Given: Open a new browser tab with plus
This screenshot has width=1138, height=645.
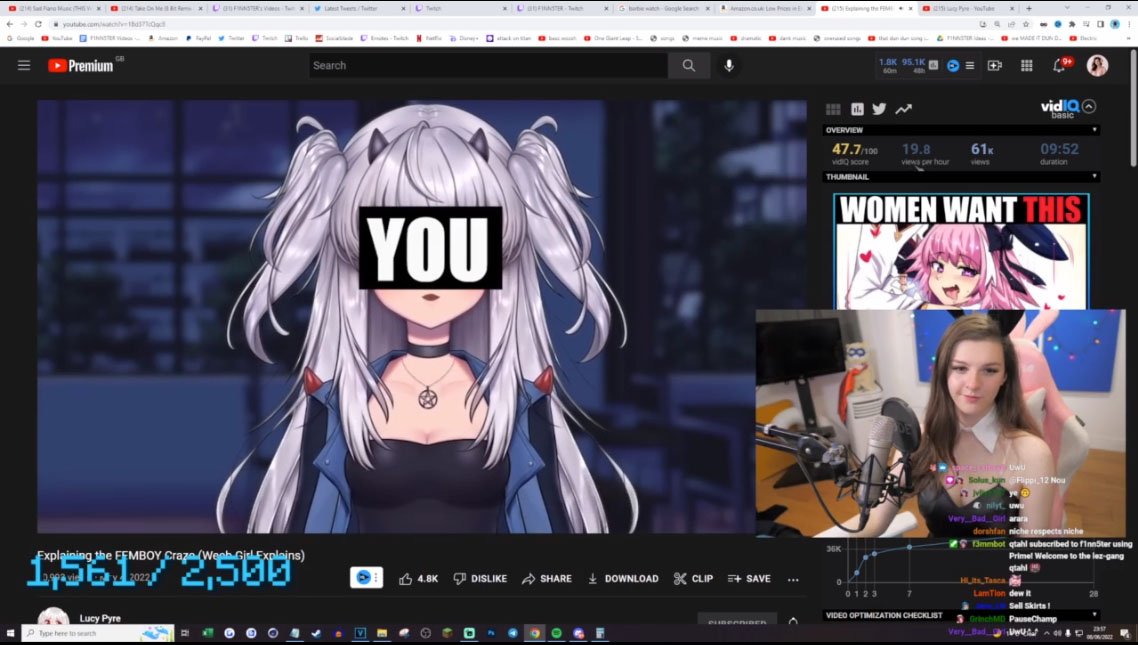Looking at the screenshot, I should click(1028, 9).
